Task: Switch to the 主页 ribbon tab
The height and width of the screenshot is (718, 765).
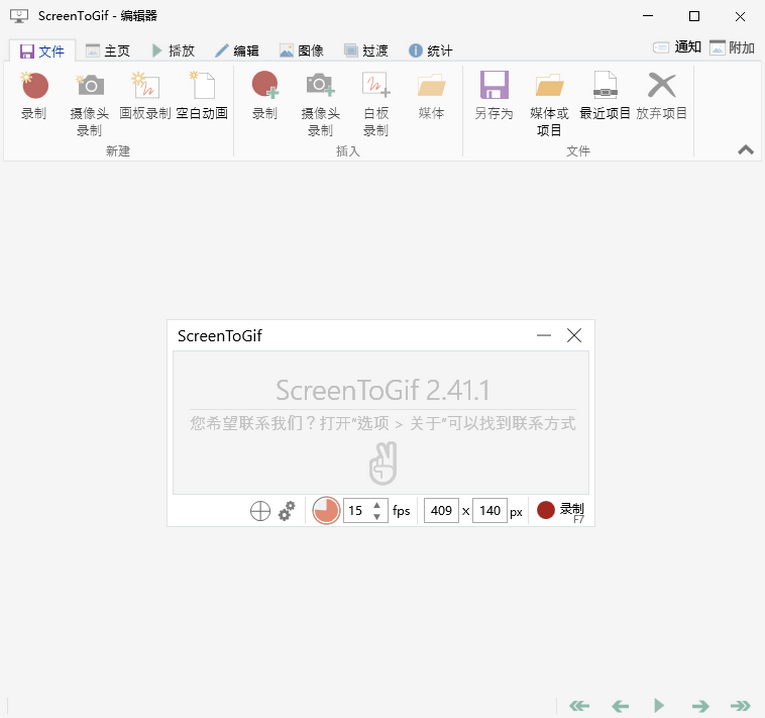Action: [x=107, y=51]
